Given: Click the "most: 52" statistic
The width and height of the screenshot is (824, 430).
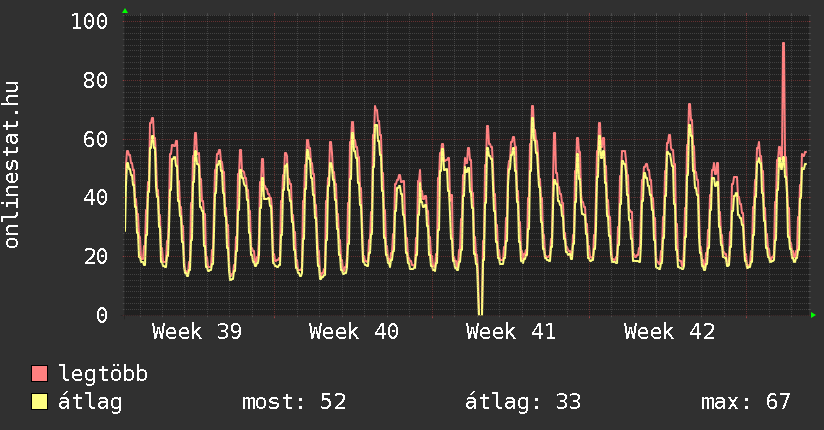Looking at the screenshot, I should pyautogui.click(x=294, y=402).
